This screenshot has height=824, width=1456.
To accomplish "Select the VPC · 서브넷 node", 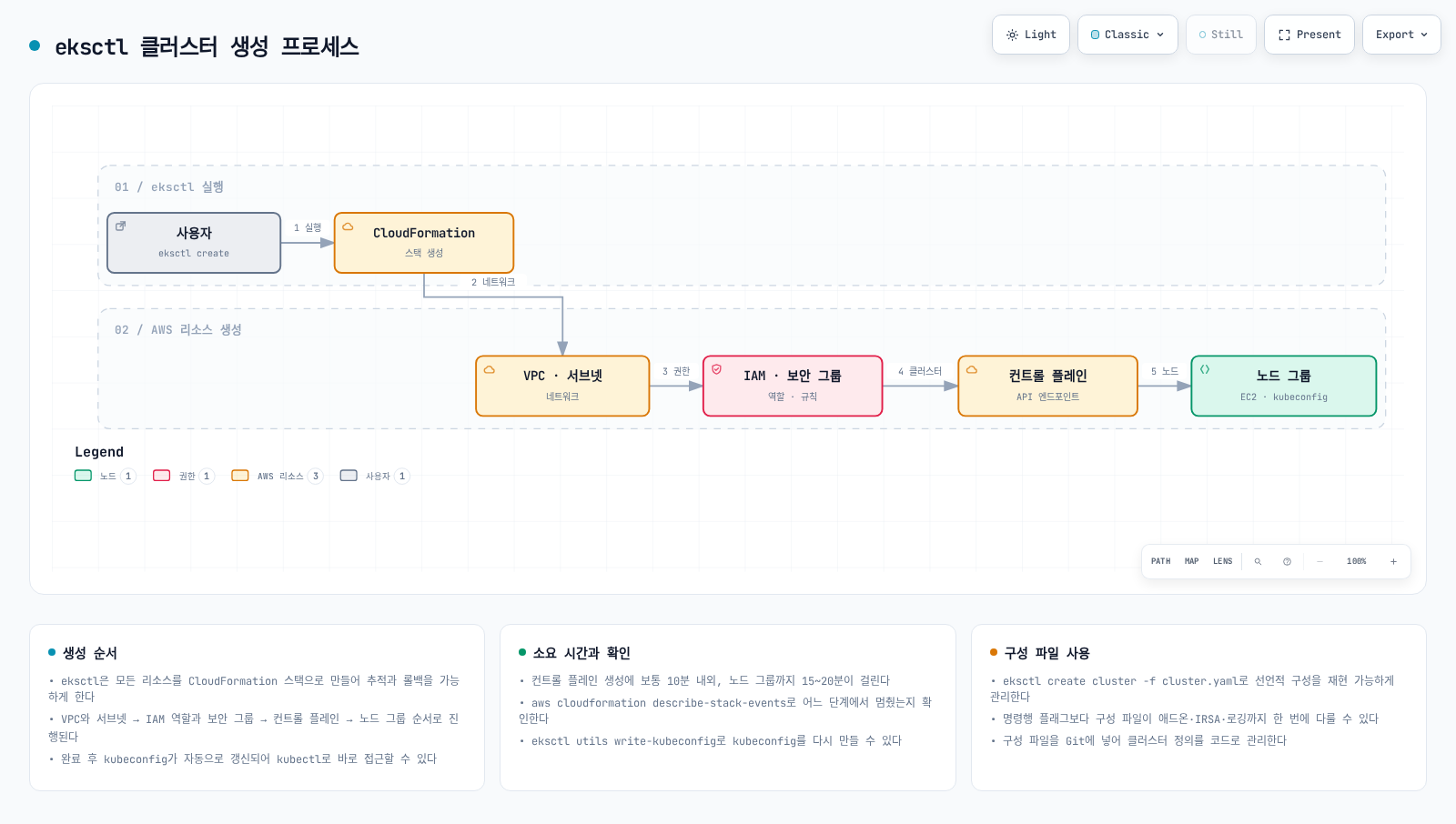I will point(562,386).
